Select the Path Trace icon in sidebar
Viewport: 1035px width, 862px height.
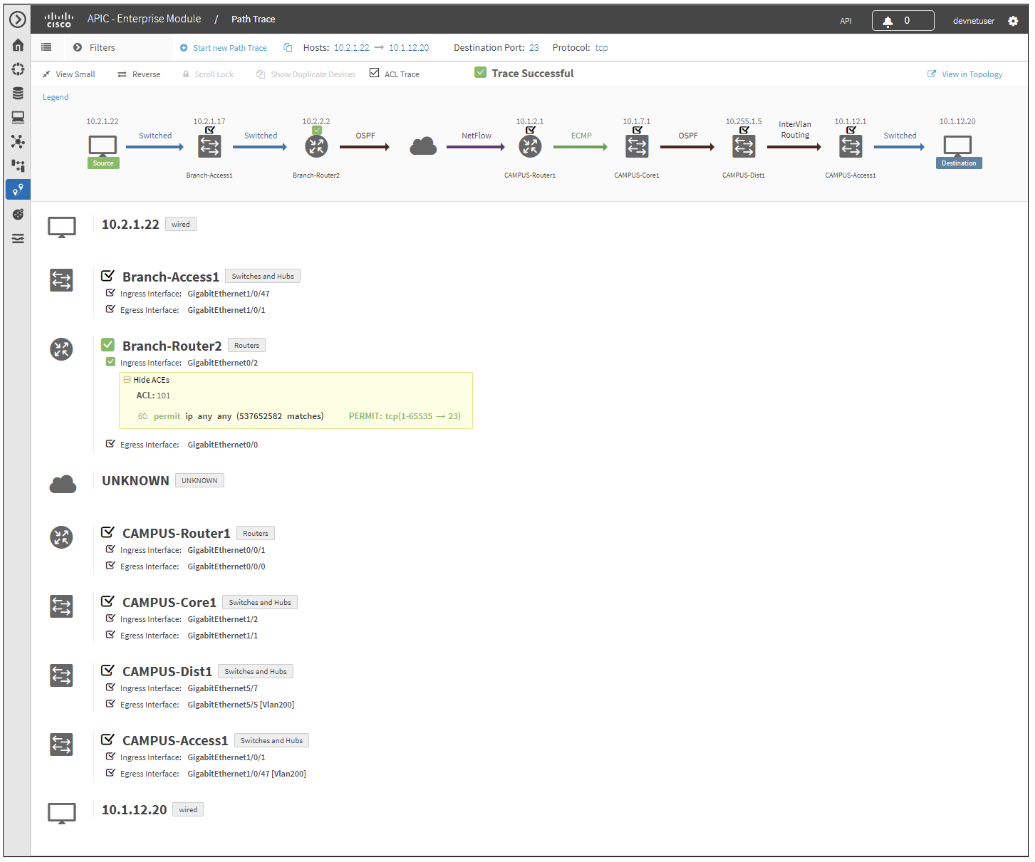[x=18, y=190]
